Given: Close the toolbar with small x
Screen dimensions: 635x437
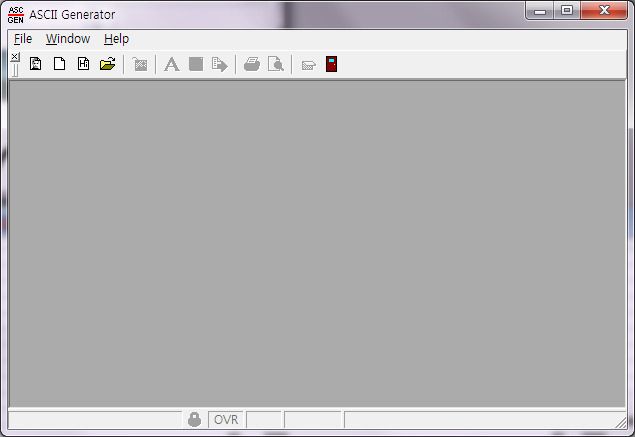Looking at the screenshot, I should click(15, 57).
